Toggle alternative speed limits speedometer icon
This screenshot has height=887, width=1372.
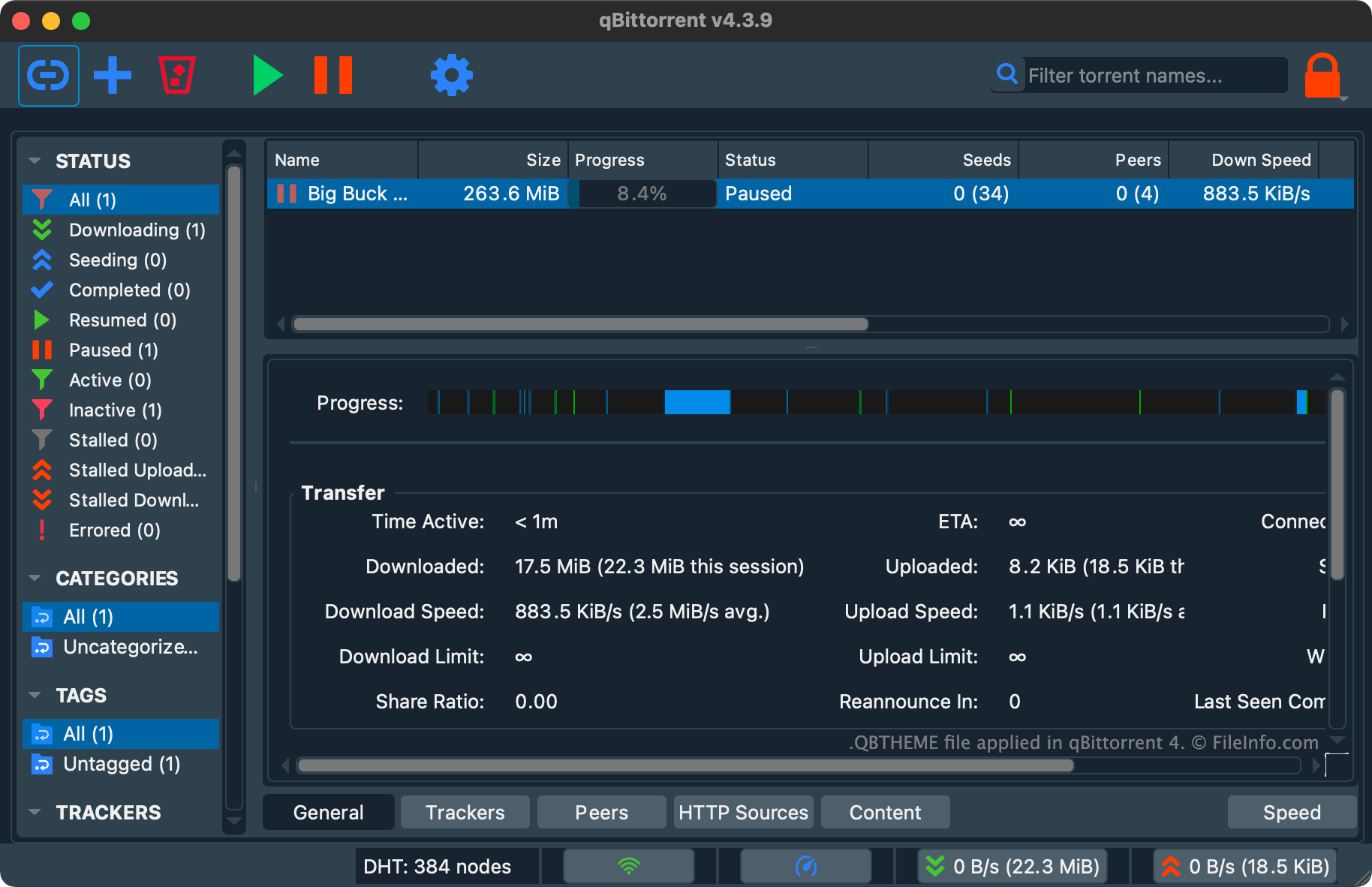click(806, 866)
